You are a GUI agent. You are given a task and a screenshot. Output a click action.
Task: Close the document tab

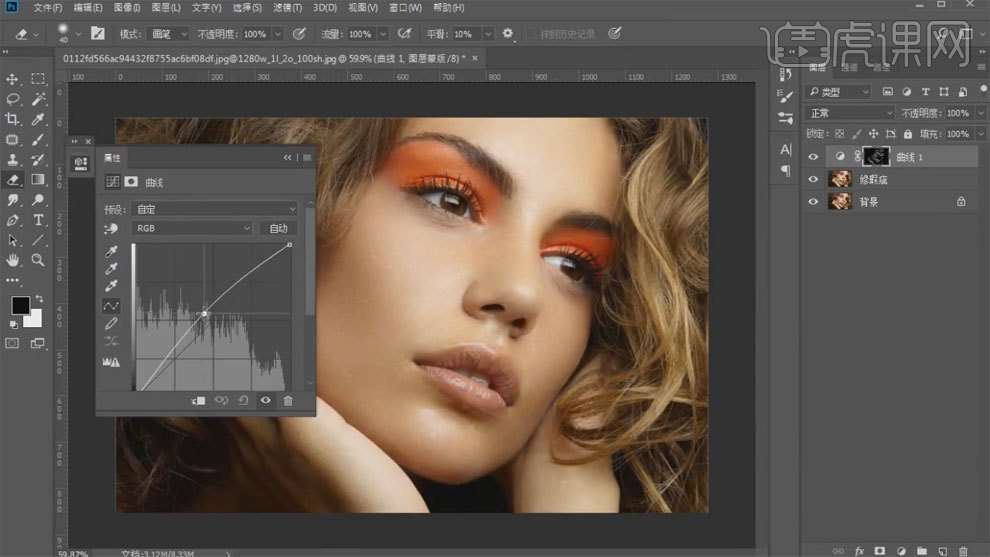pyautogui.click(x=475, y=58)
